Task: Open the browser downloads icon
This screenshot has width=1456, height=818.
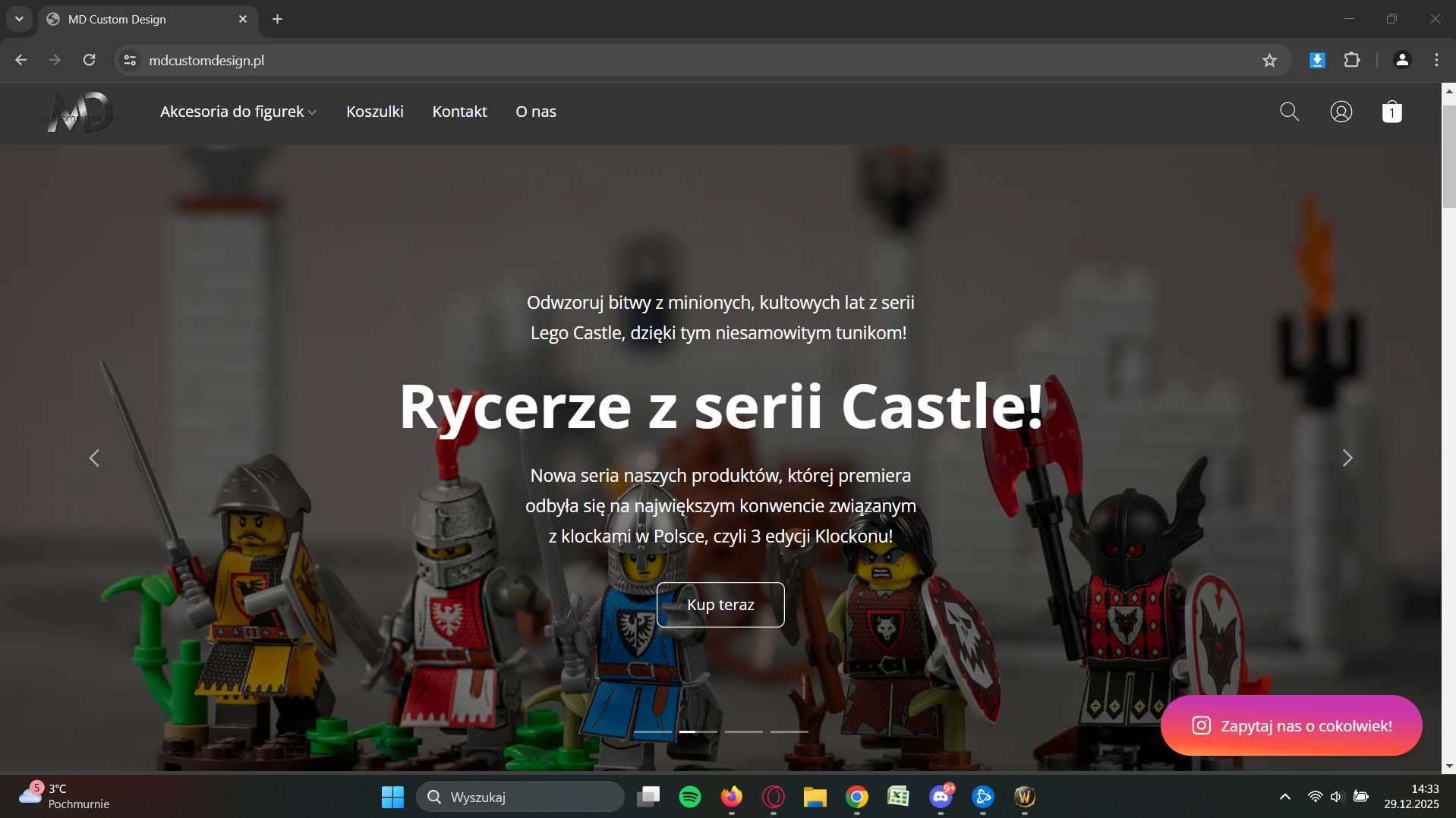Action: point(1317,60)
